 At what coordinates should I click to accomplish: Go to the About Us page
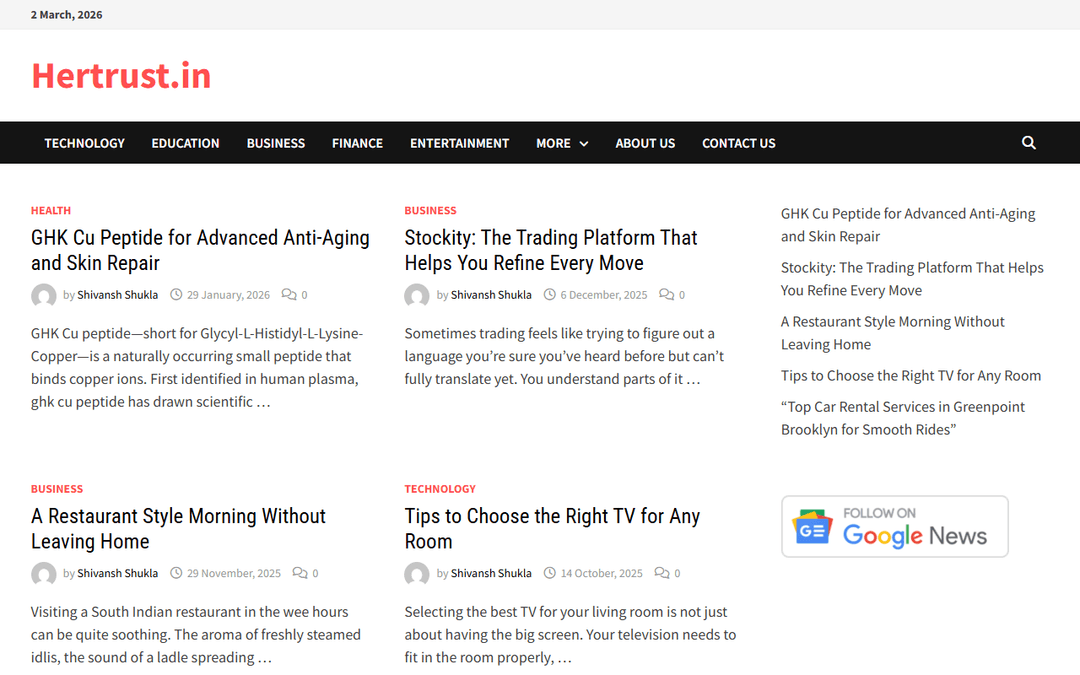645,143
